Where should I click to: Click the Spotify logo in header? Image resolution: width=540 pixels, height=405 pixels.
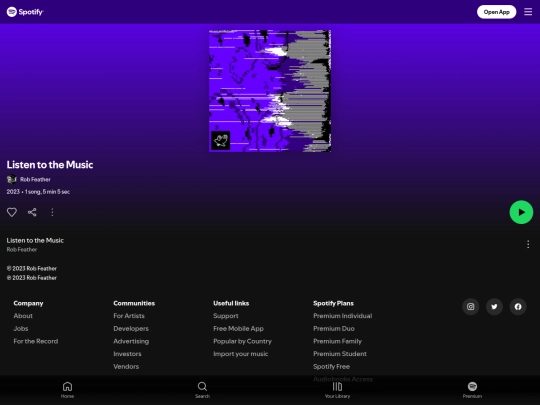25,12
